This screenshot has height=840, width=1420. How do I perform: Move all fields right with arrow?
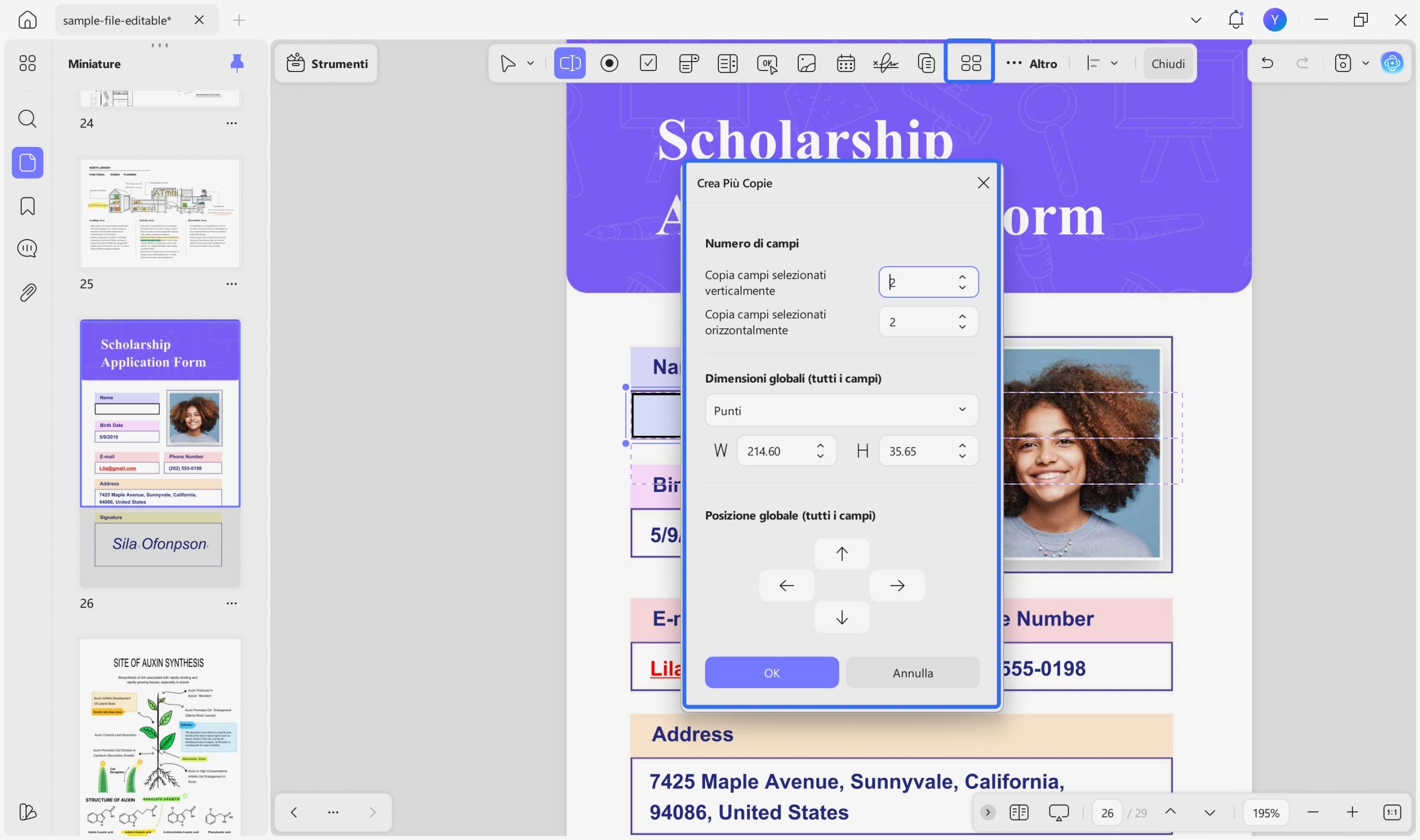(897, 586)
